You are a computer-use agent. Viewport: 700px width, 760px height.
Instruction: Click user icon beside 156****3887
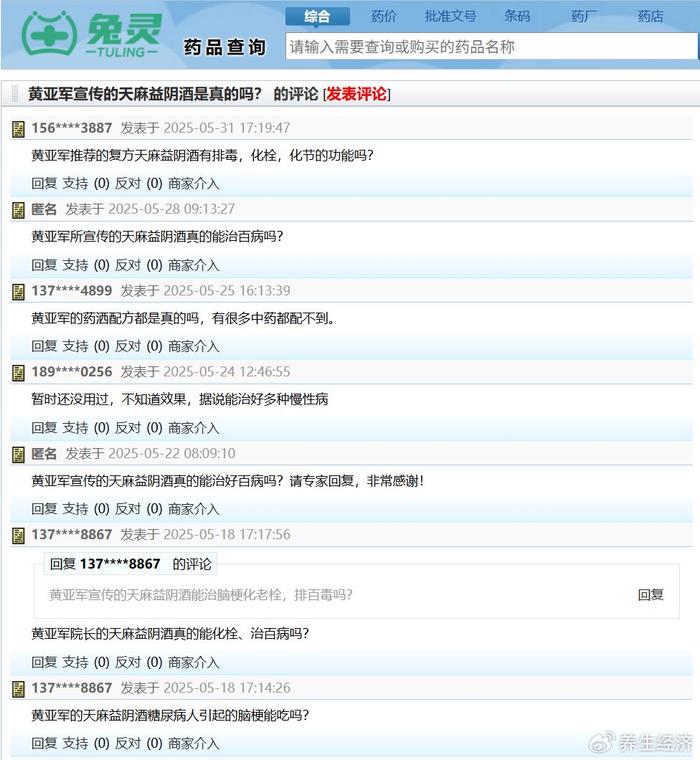[18, 129]
